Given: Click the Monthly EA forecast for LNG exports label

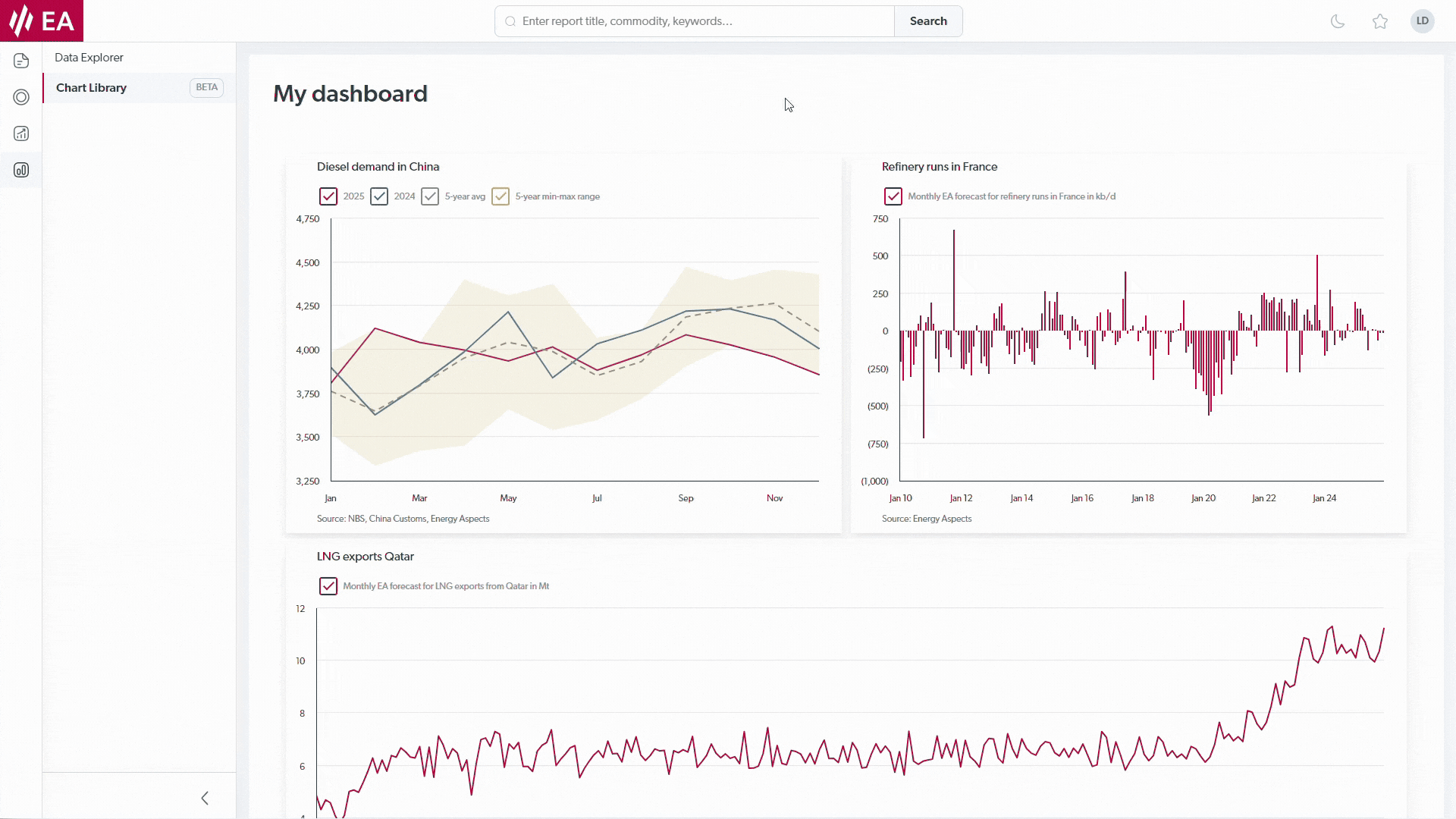Looking at the screenshot, I should point(446,586).
